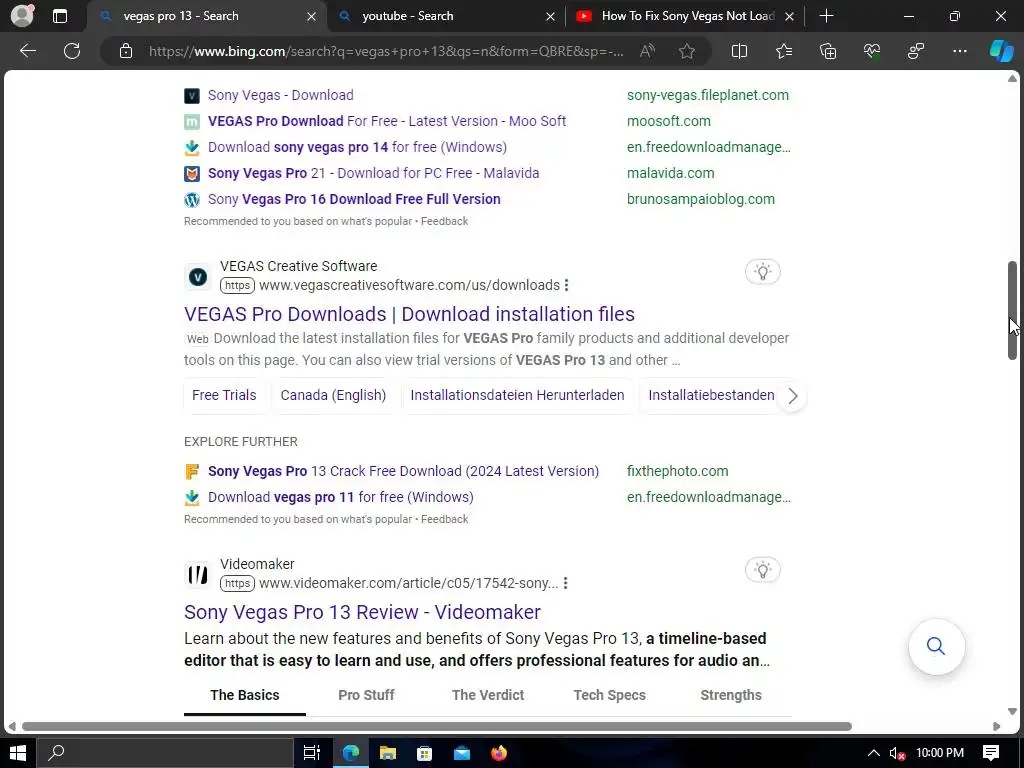Close the vegas pro 13 Search tab
The height and width of the screenshot is (768, 1024).
click(312, 16)
